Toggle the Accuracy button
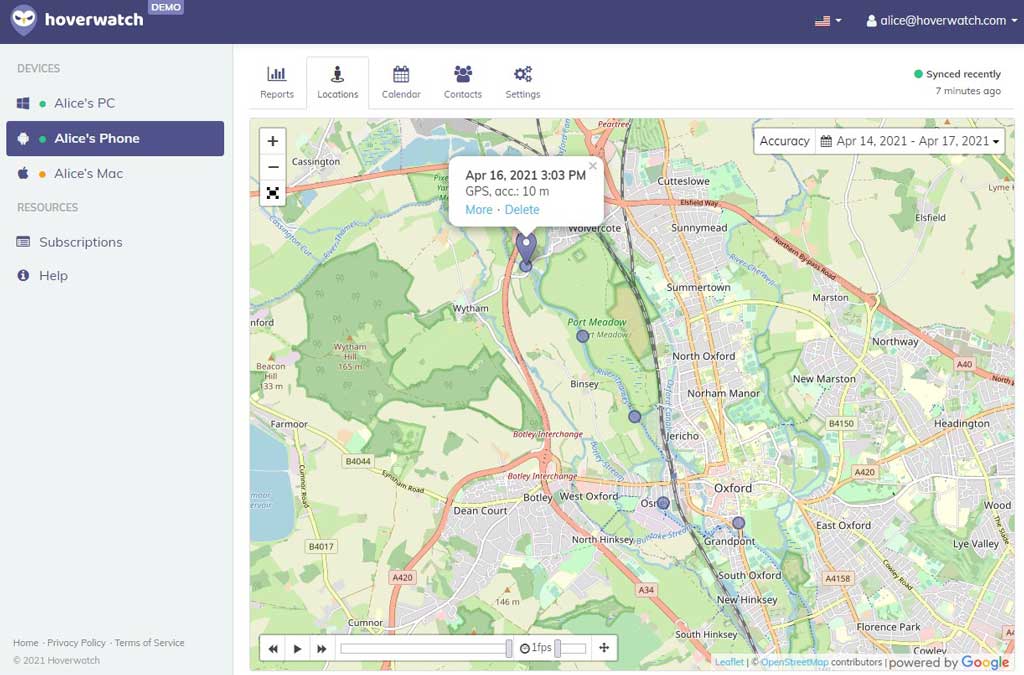Viewport: 1024px width, 675px height. pyautogui.click(x=784, y=141)
